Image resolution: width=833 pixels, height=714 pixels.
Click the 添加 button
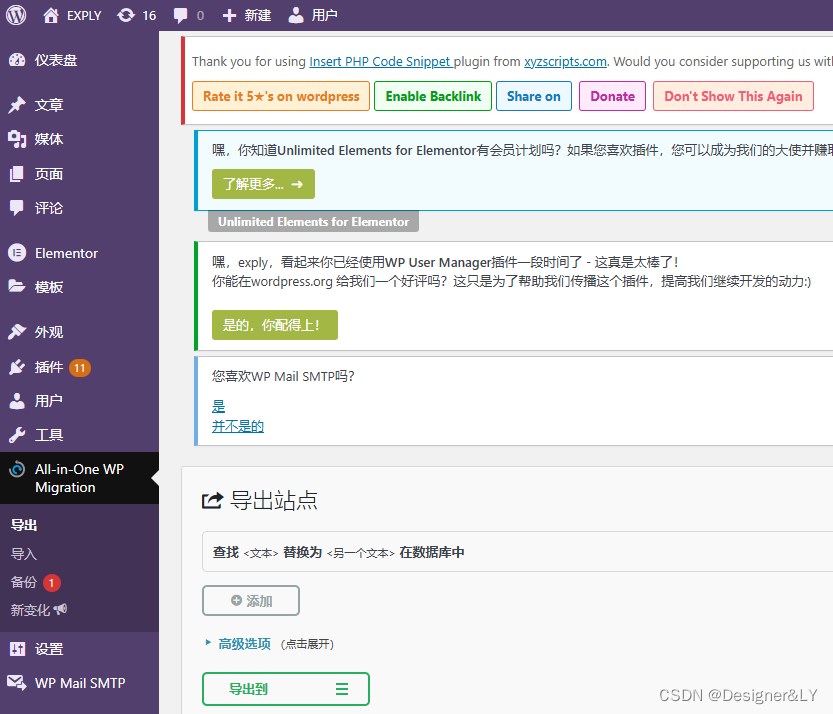251,601
